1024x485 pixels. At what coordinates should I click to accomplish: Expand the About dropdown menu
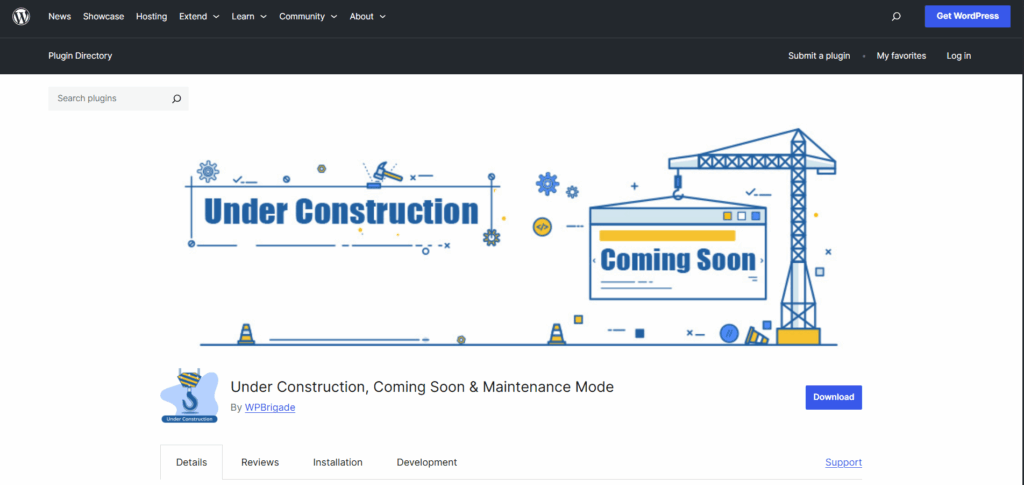tap(368, 16)
